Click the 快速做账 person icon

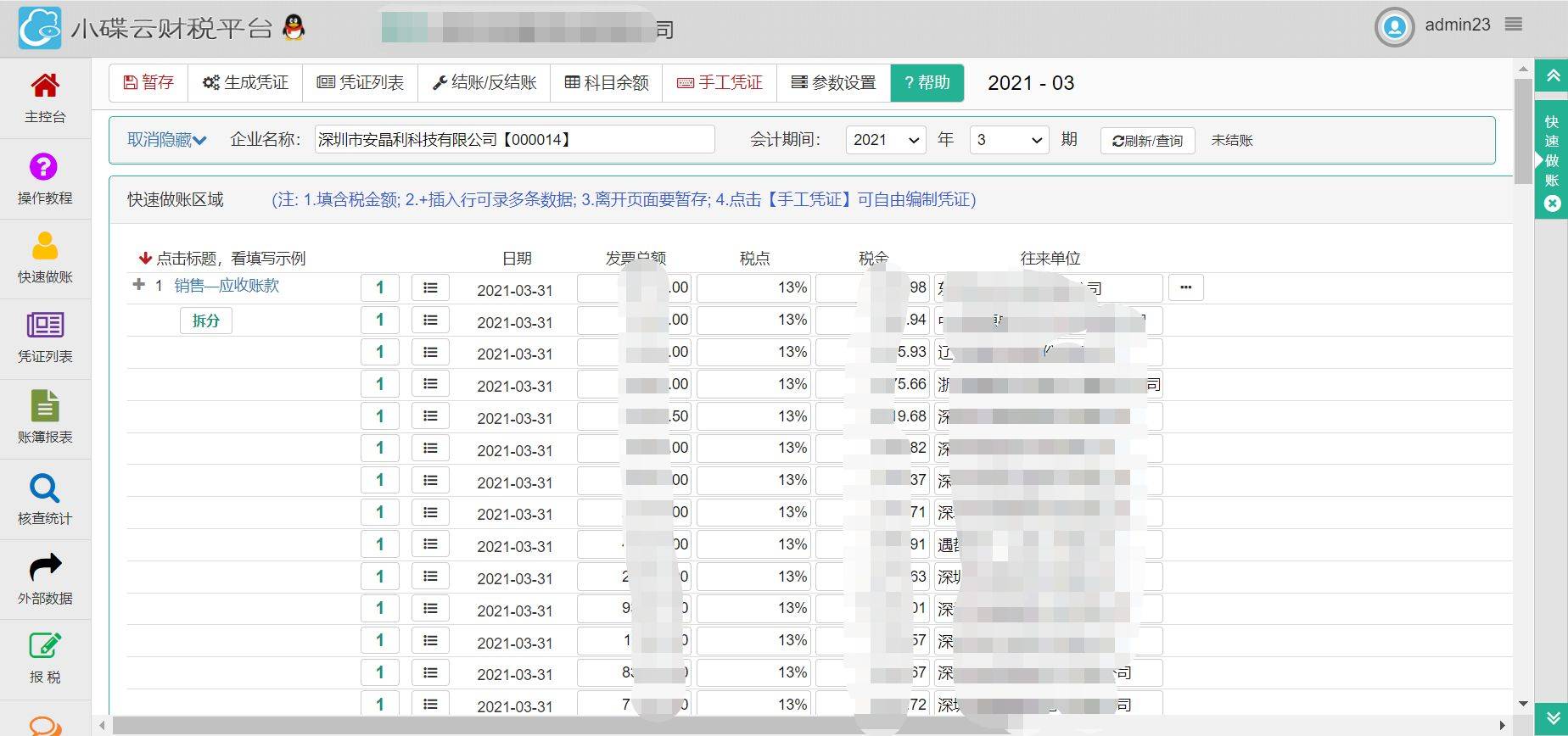[x=45, y=247]
